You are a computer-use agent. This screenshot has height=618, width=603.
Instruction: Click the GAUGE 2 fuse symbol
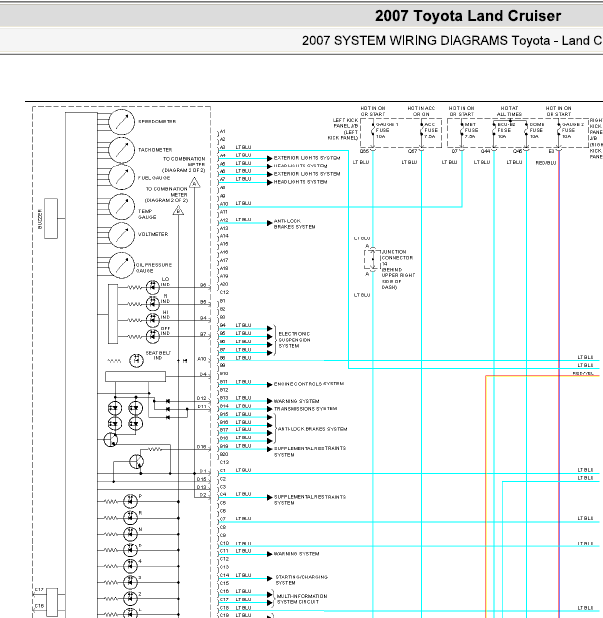[558, 130]
